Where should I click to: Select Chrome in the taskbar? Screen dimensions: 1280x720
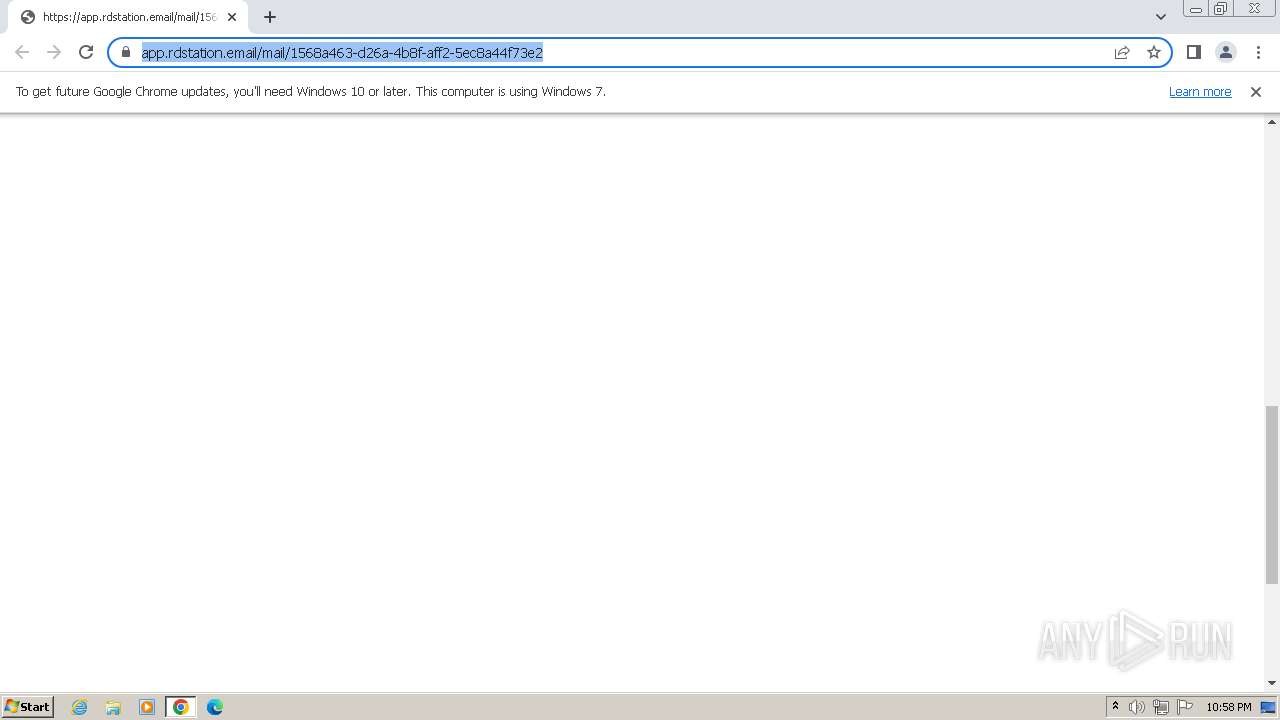click(181, 707)
